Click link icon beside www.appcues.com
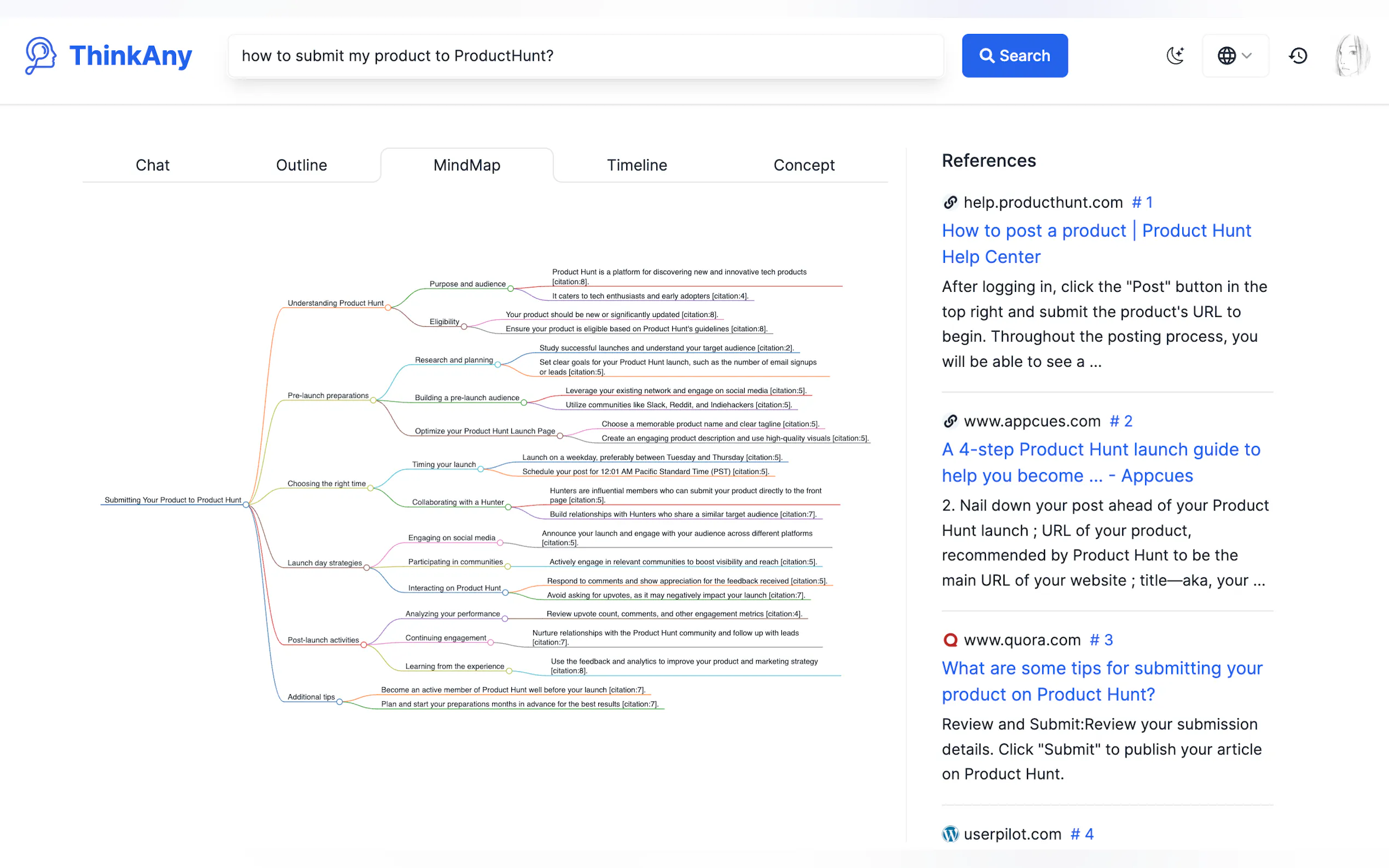1389x868 pixels. pyautogui.click(x=950, y=421)
